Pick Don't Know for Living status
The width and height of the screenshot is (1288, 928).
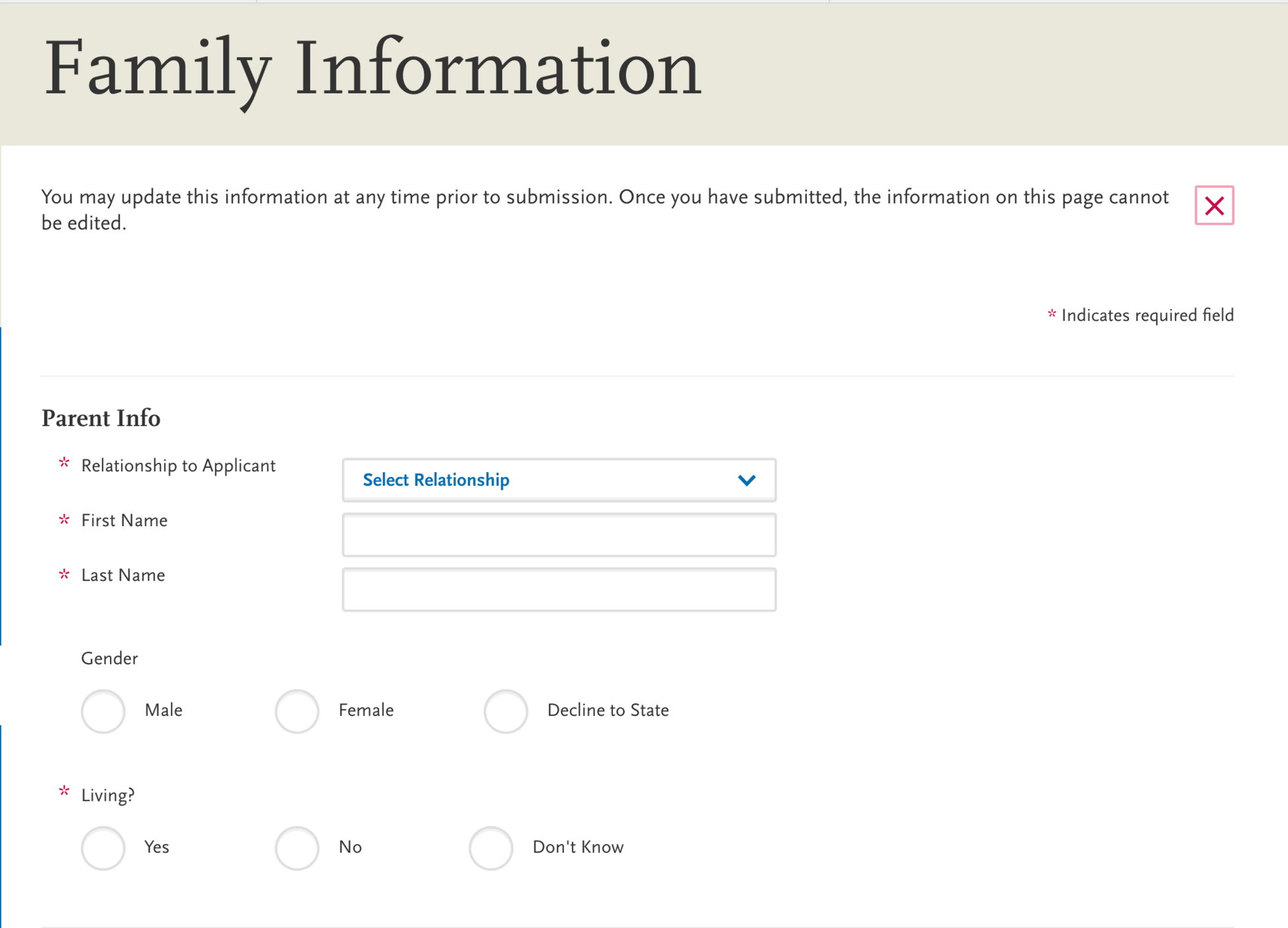click(490, 848)
